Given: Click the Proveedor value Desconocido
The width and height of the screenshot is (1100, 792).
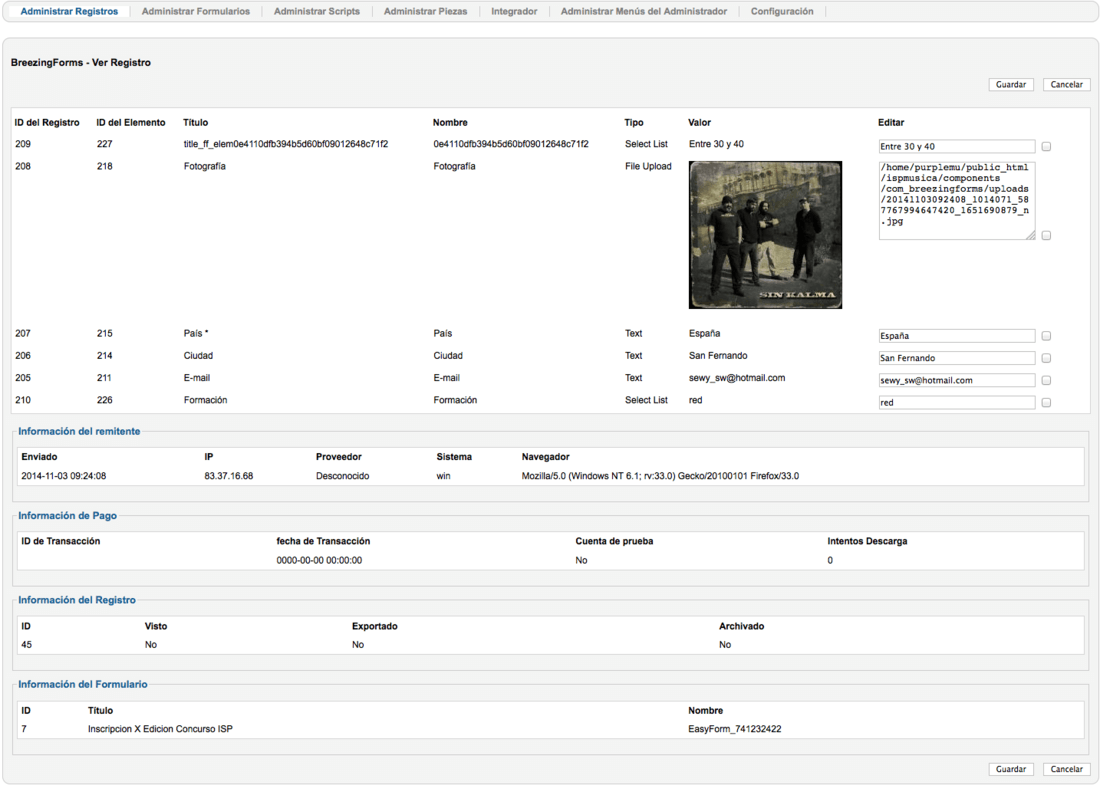Looking at the screenshot, I should coord(342,476).
